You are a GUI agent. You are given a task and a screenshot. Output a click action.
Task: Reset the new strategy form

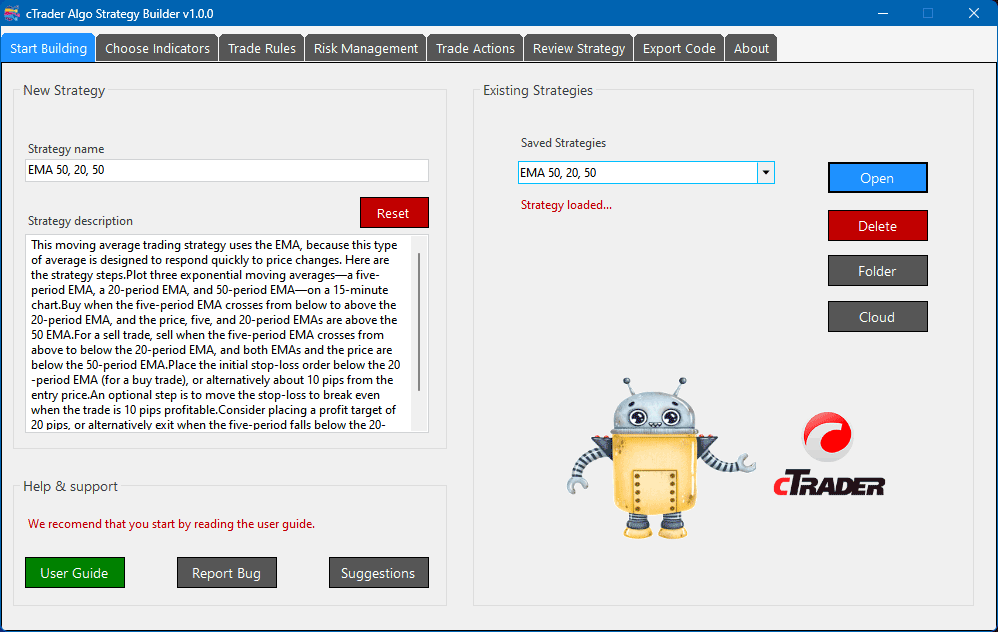click(394, 213)
